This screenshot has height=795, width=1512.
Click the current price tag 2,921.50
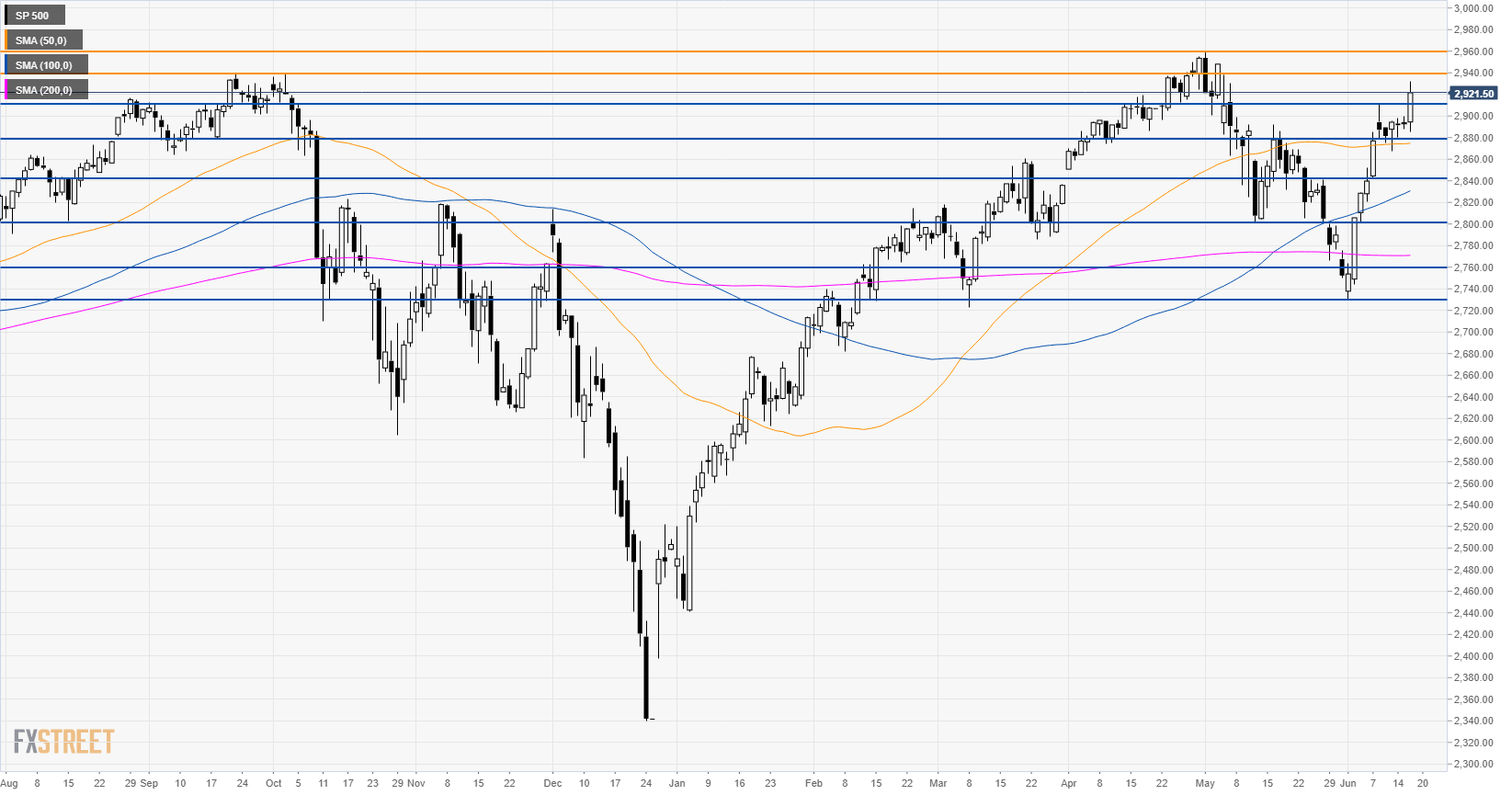(1473, 94)
